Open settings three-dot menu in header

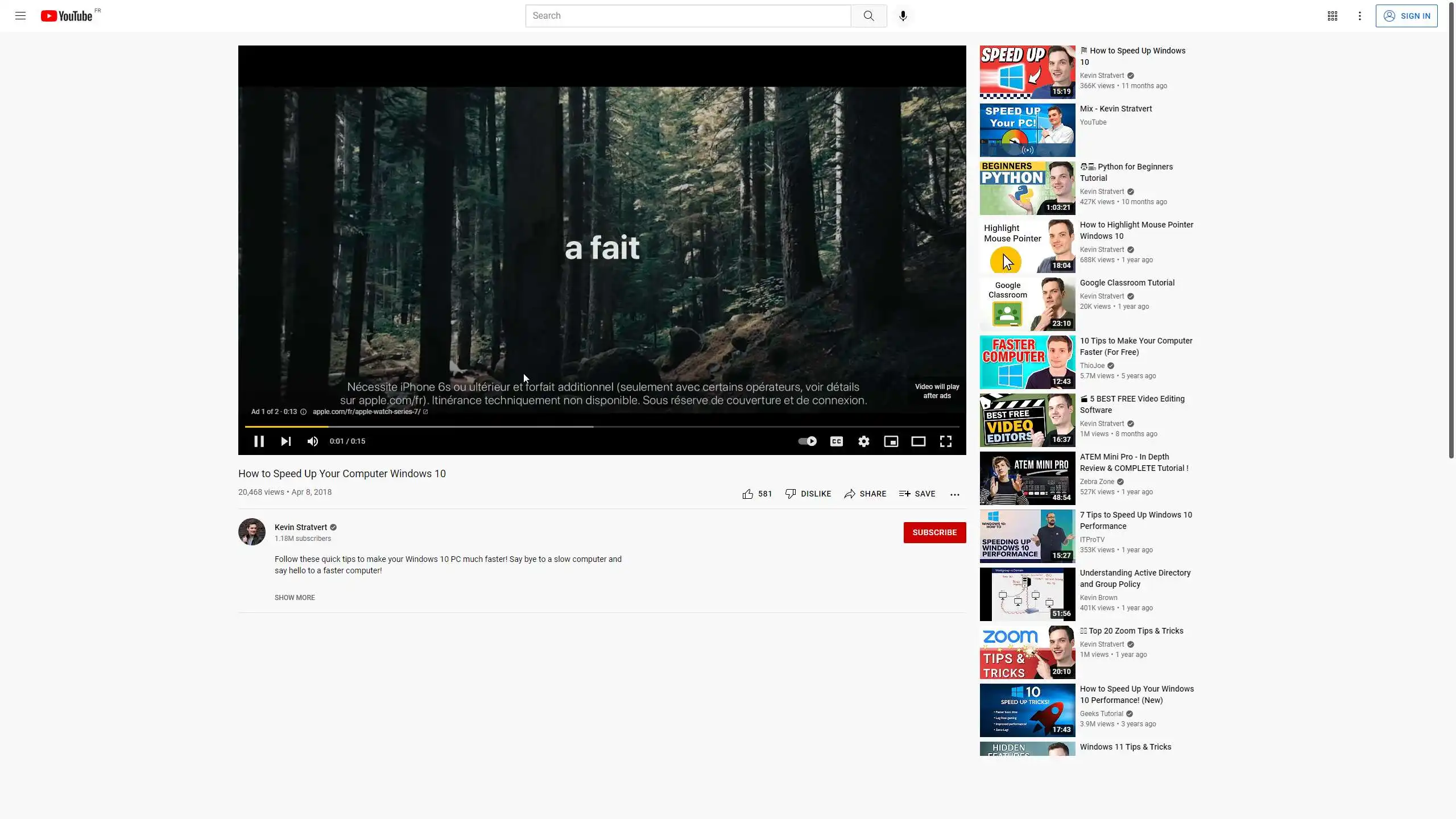click(1359, 16)
